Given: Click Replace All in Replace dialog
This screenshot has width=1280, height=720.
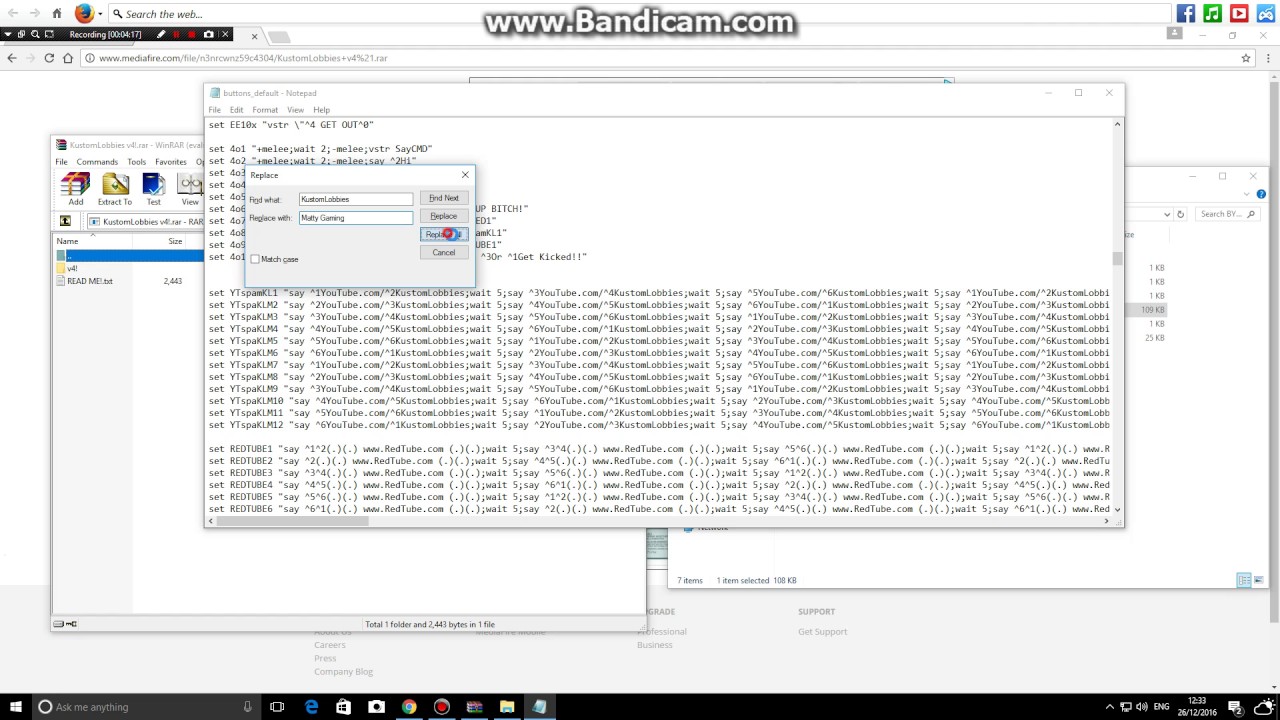Looking at the screenshot, I should click(444, 235).
